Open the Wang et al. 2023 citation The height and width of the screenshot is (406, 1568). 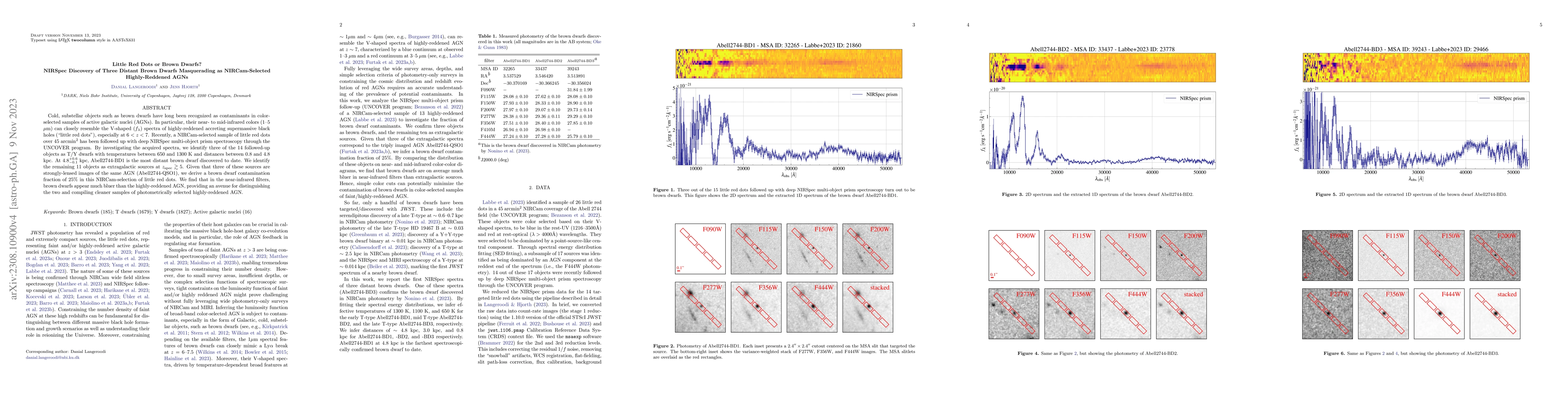click(441, 254)
